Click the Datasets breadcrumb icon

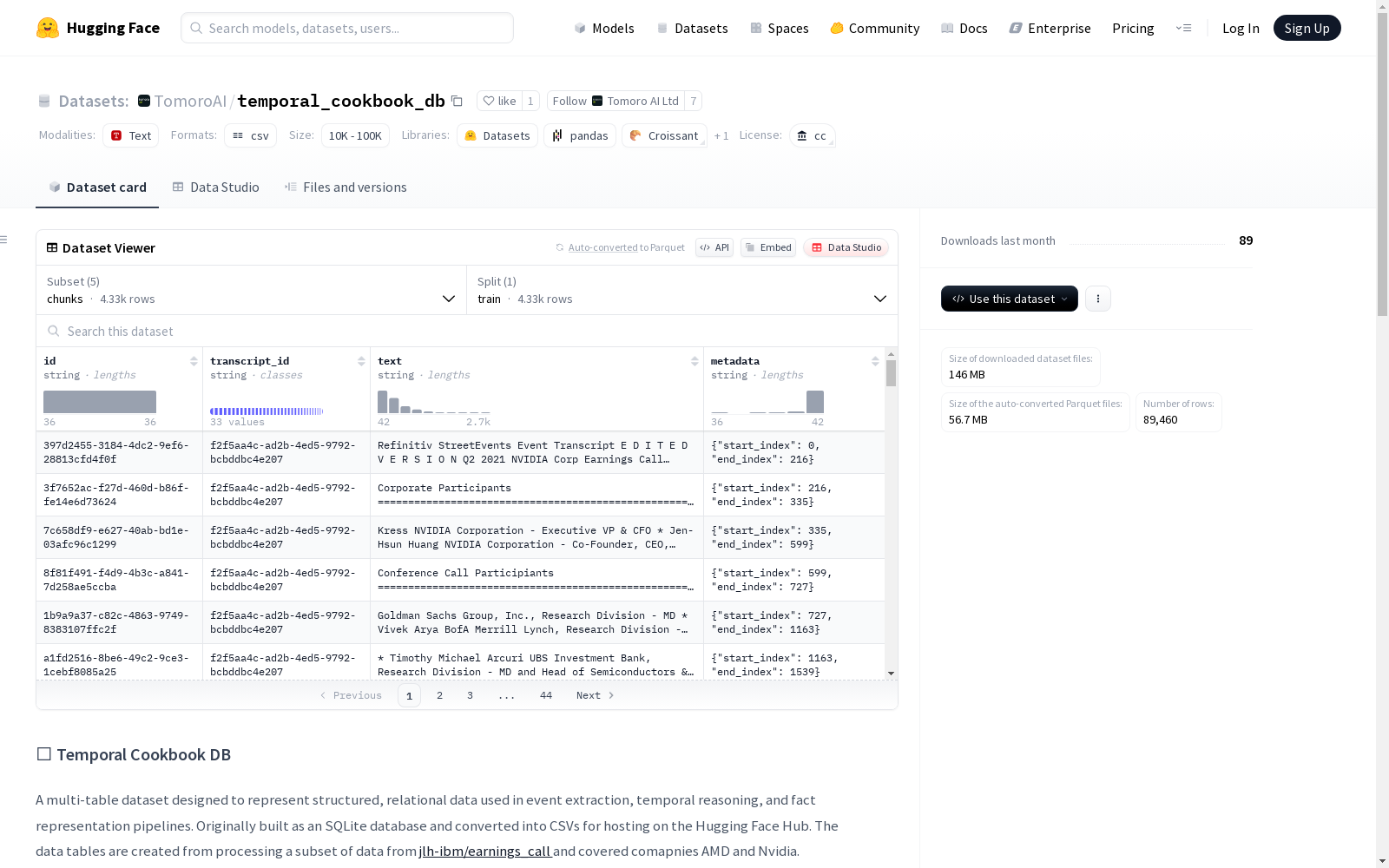(x=44, y=102)
